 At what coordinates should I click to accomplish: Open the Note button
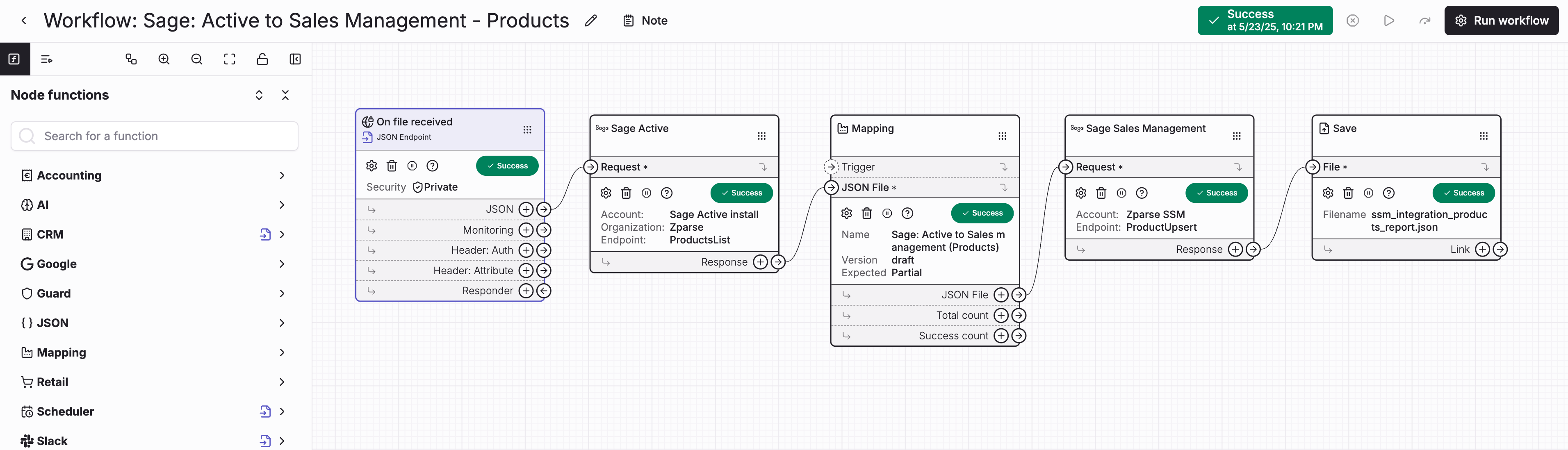(645, 20)
